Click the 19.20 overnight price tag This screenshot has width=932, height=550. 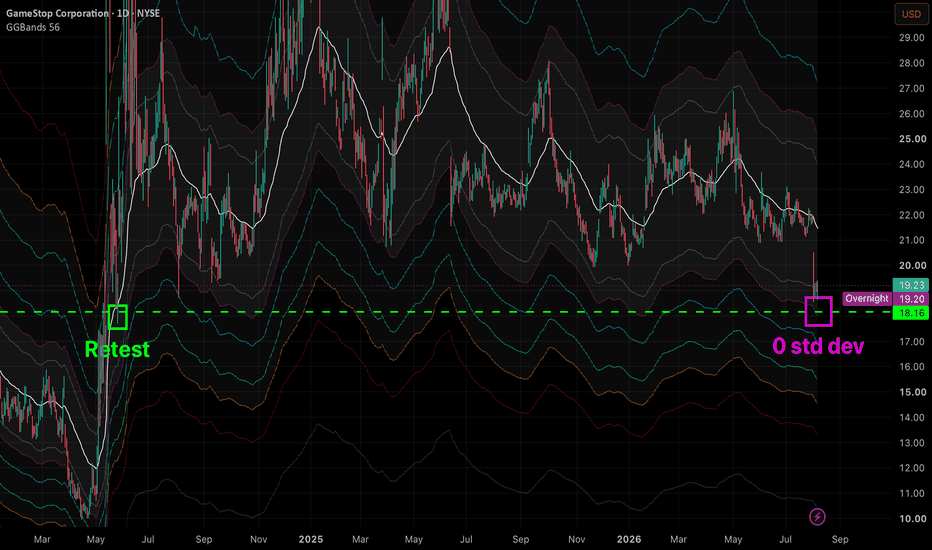point(911,299)
